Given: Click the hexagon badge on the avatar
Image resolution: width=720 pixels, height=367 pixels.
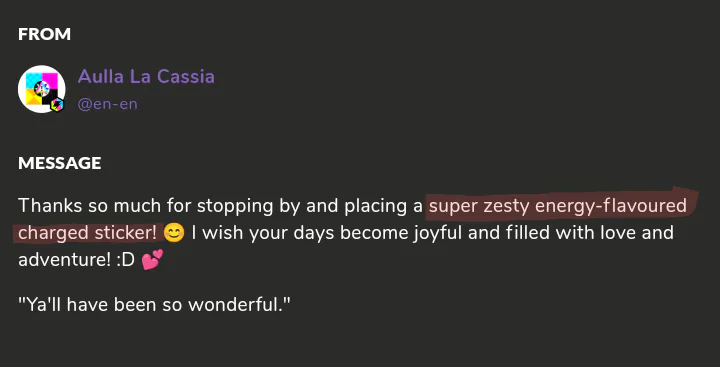Looking at the screenshot, I should pyautogui.click(x=56, y=105).
